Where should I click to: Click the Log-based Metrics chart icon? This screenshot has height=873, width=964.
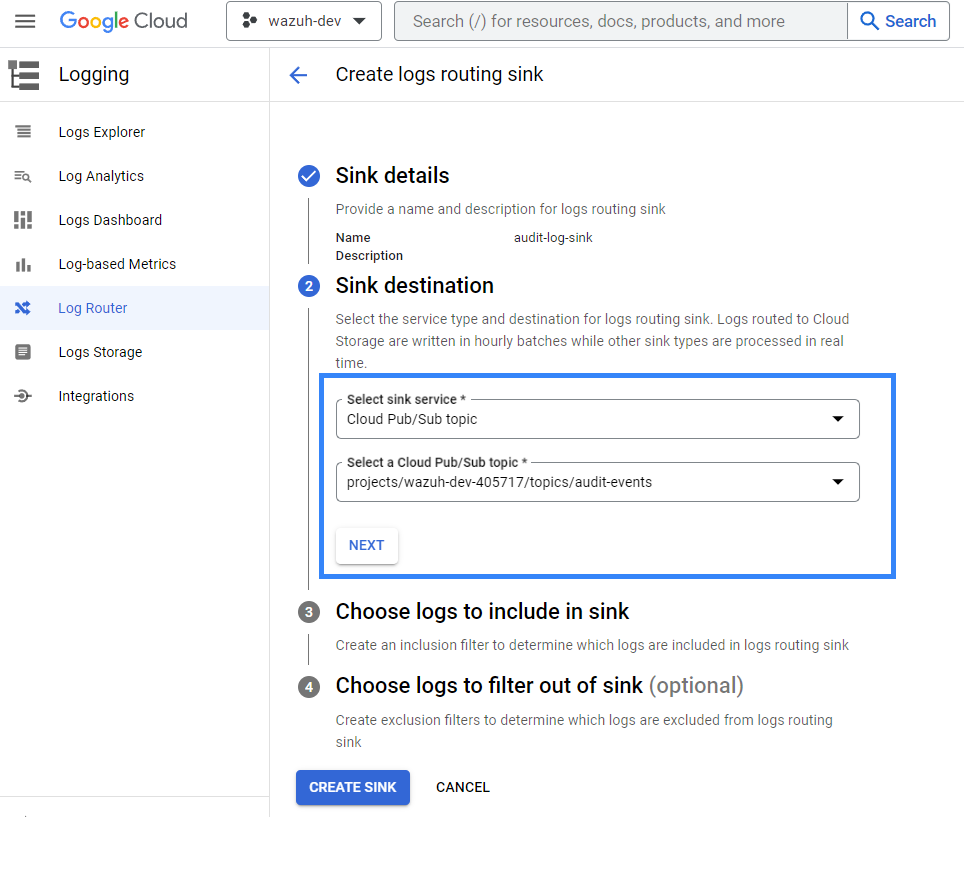coord(23,264)
